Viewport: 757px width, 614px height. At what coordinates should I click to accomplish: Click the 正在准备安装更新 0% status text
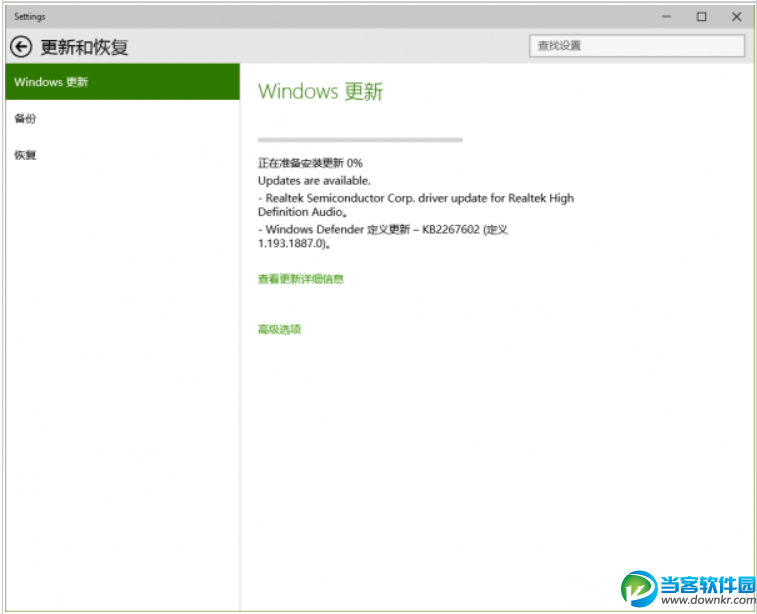point(310,163)
